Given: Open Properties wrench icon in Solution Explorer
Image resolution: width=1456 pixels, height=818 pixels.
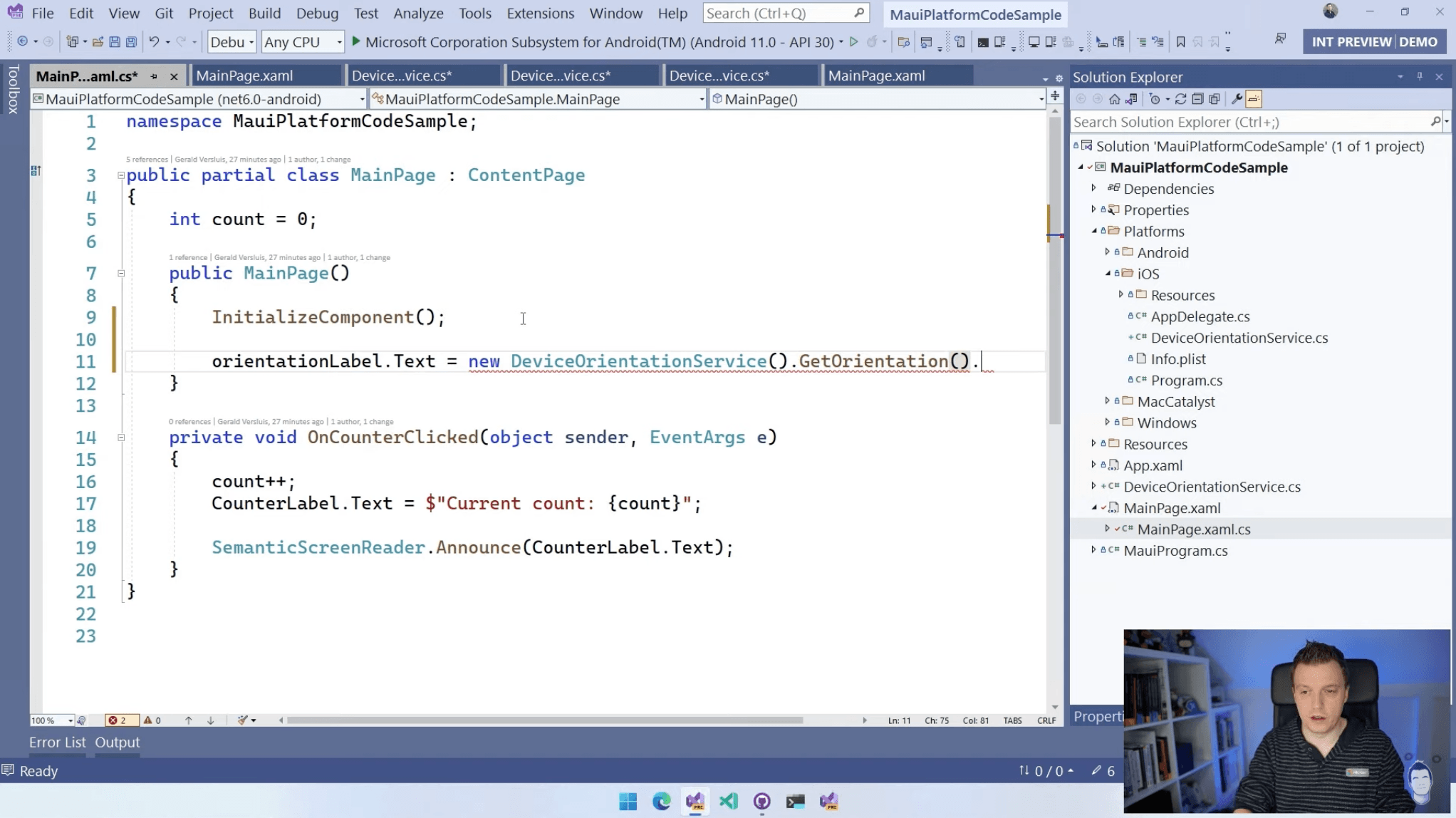Looking at the screenshot, I should [1237, 99].
